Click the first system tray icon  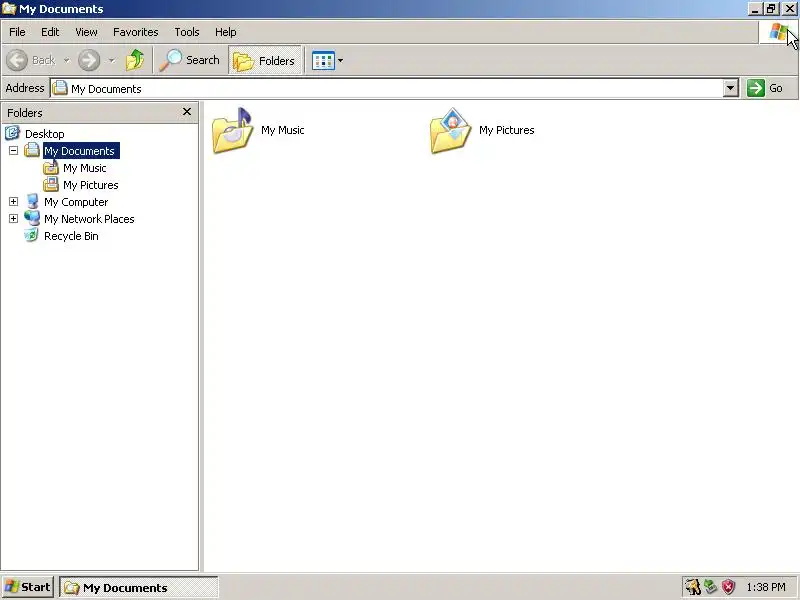[x=692, y=587]
